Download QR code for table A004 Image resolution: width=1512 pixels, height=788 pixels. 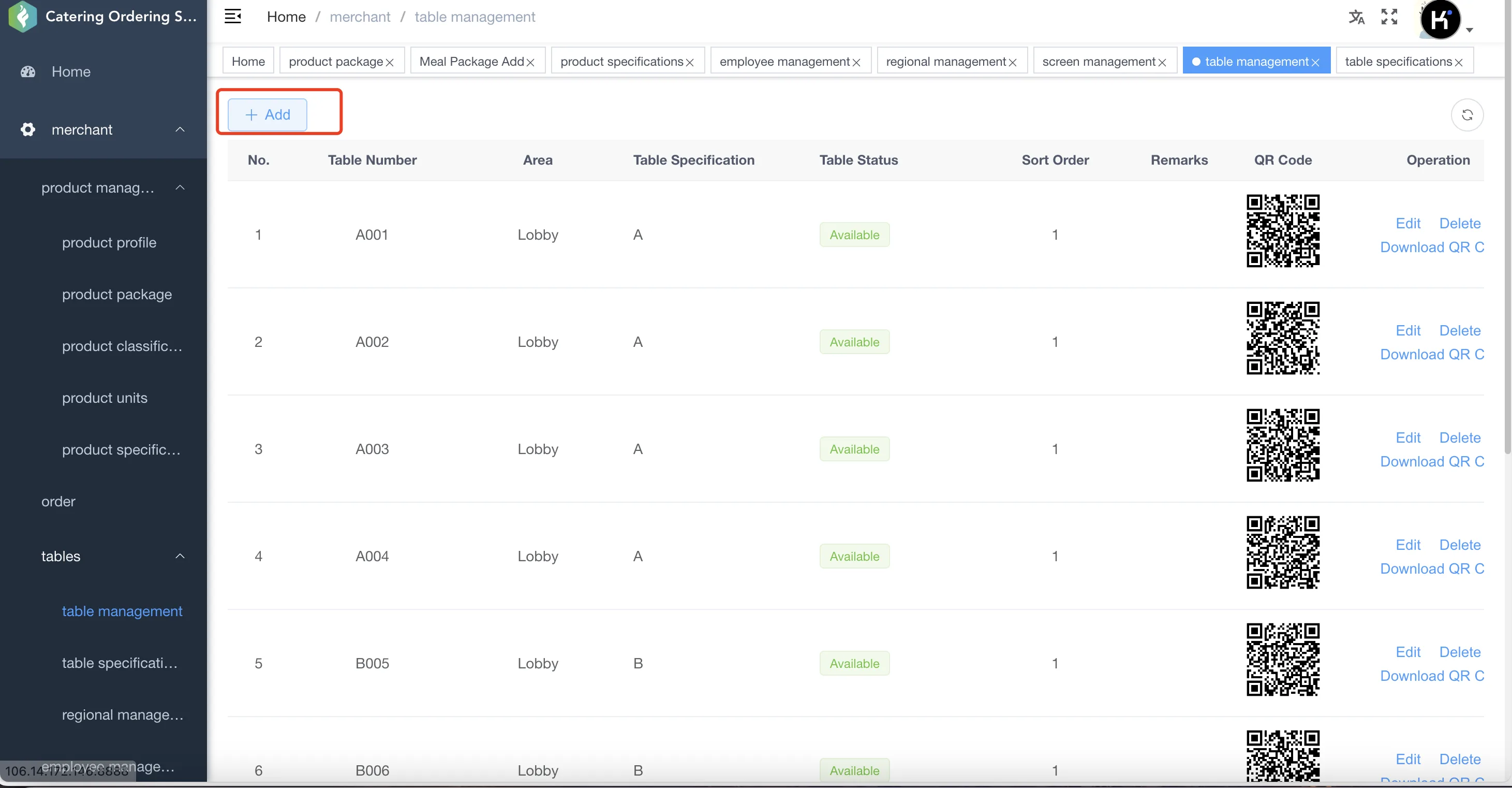pos(1432,569)
